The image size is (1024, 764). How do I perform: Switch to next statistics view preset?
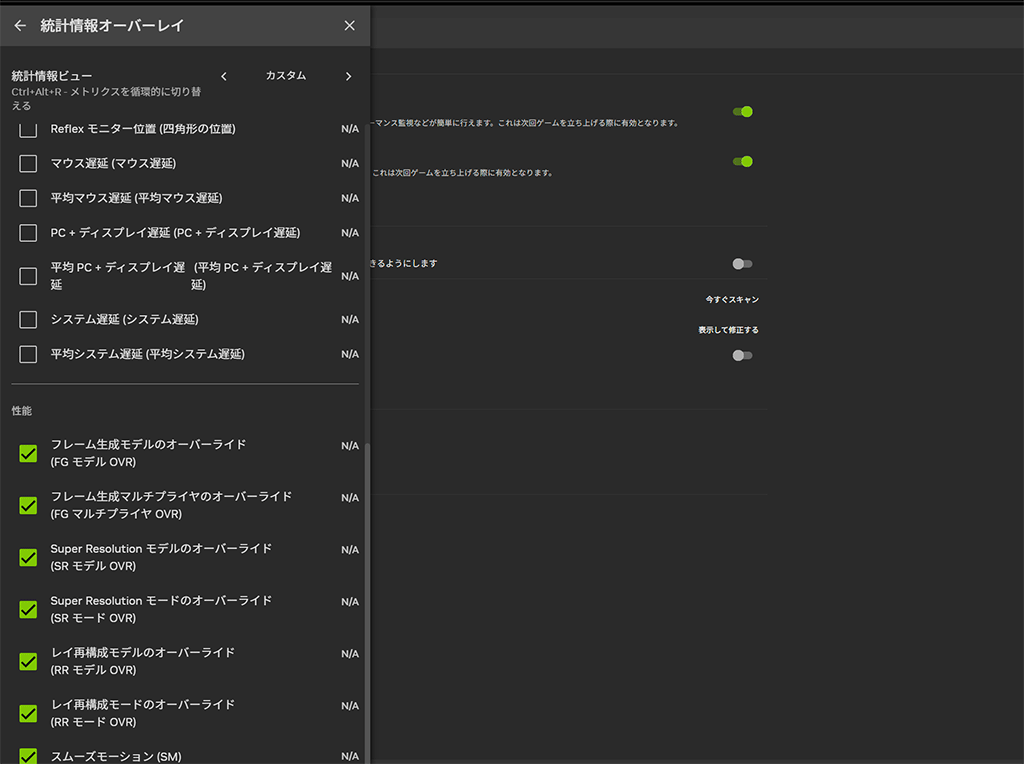[x=348, y=76]
